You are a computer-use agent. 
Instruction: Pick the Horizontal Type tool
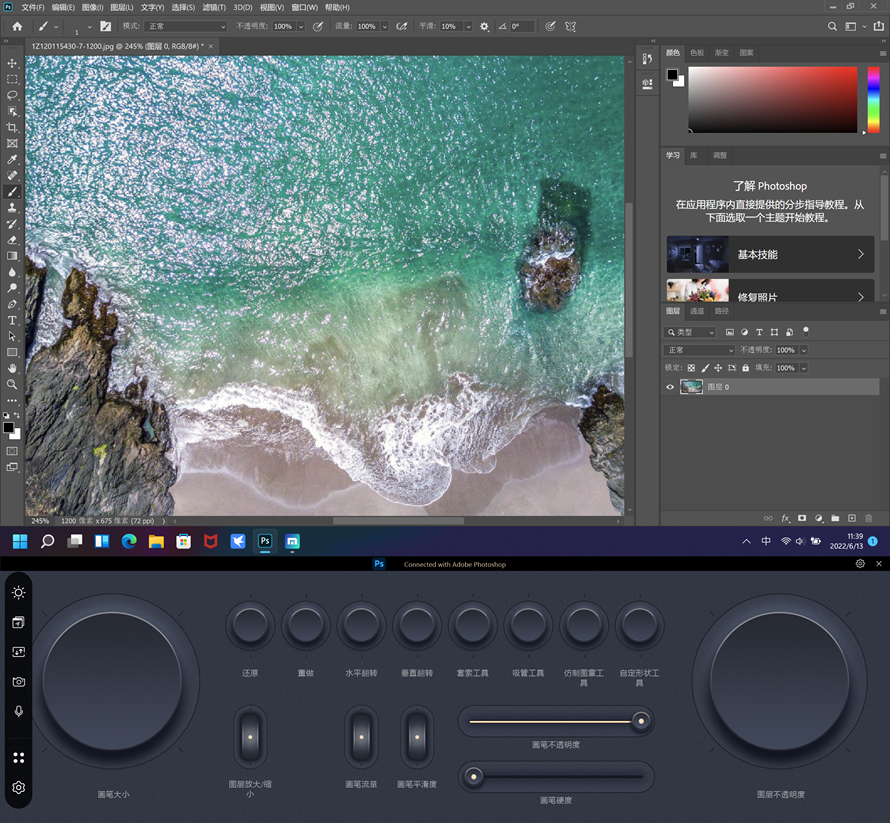(x=12, y=320)
